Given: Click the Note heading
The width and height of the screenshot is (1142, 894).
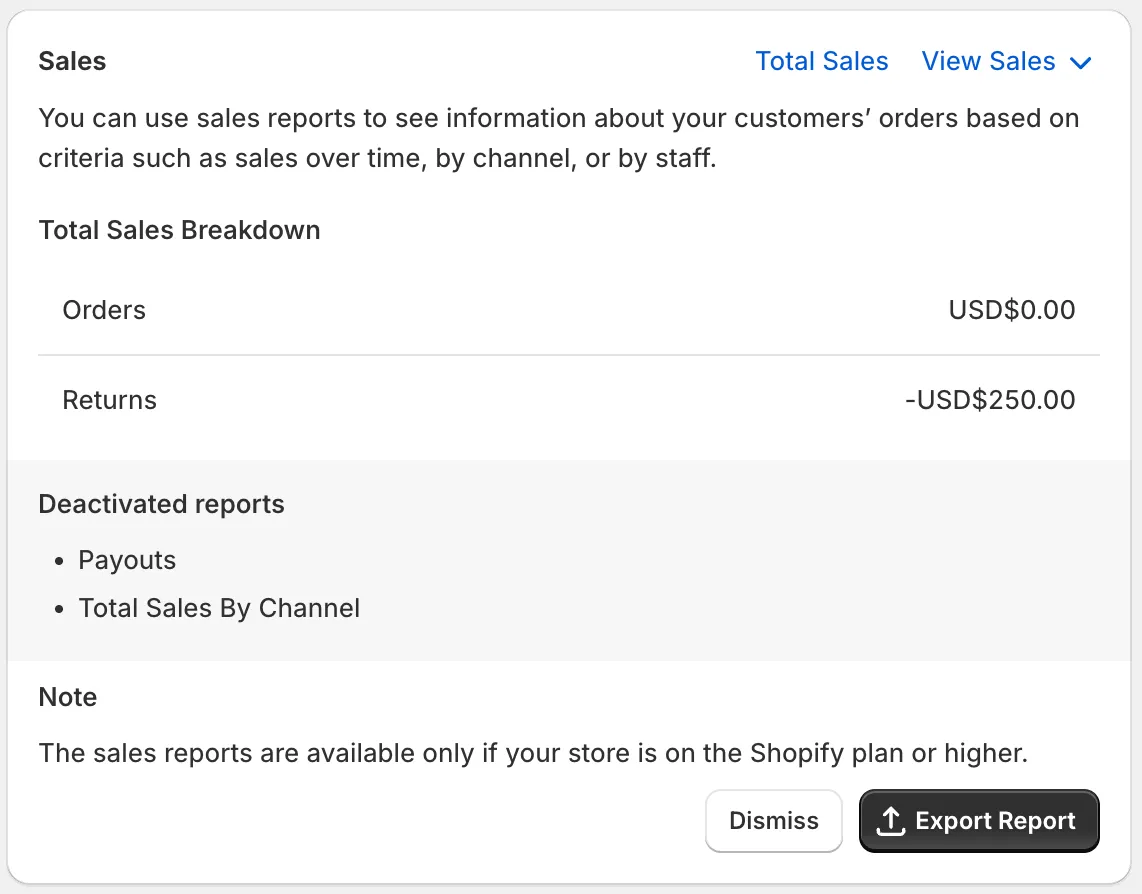Looking at the screenshot, I should 68,697.
